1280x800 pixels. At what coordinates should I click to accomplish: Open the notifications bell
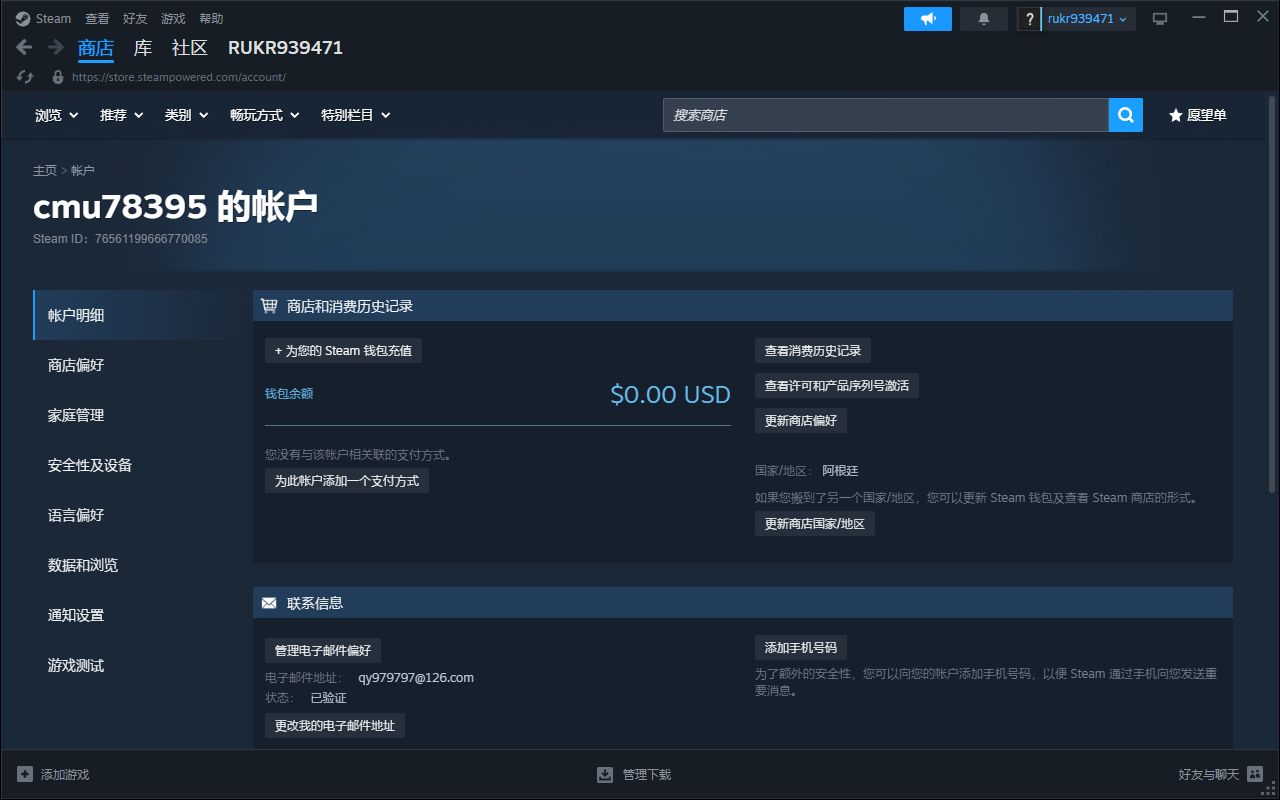tap(984, 19)
